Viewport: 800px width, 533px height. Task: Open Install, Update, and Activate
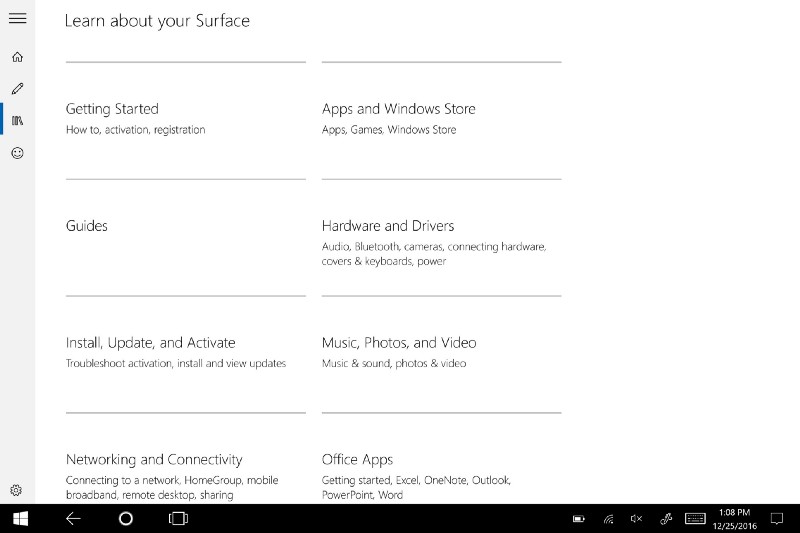[150, 343]
